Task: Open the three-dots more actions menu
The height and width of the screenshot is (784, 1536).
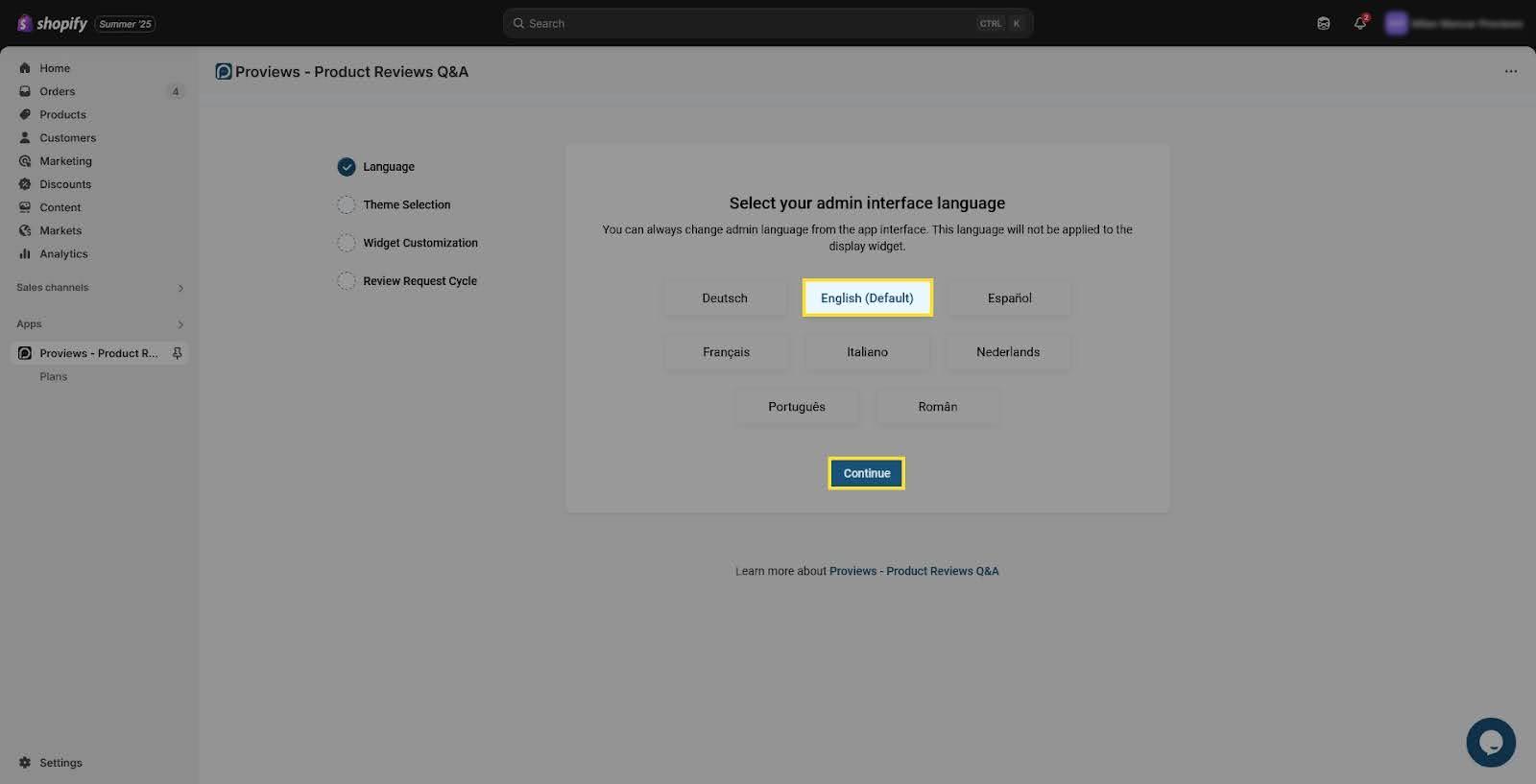Action: pyautogui.click(x=1510, y=72)
